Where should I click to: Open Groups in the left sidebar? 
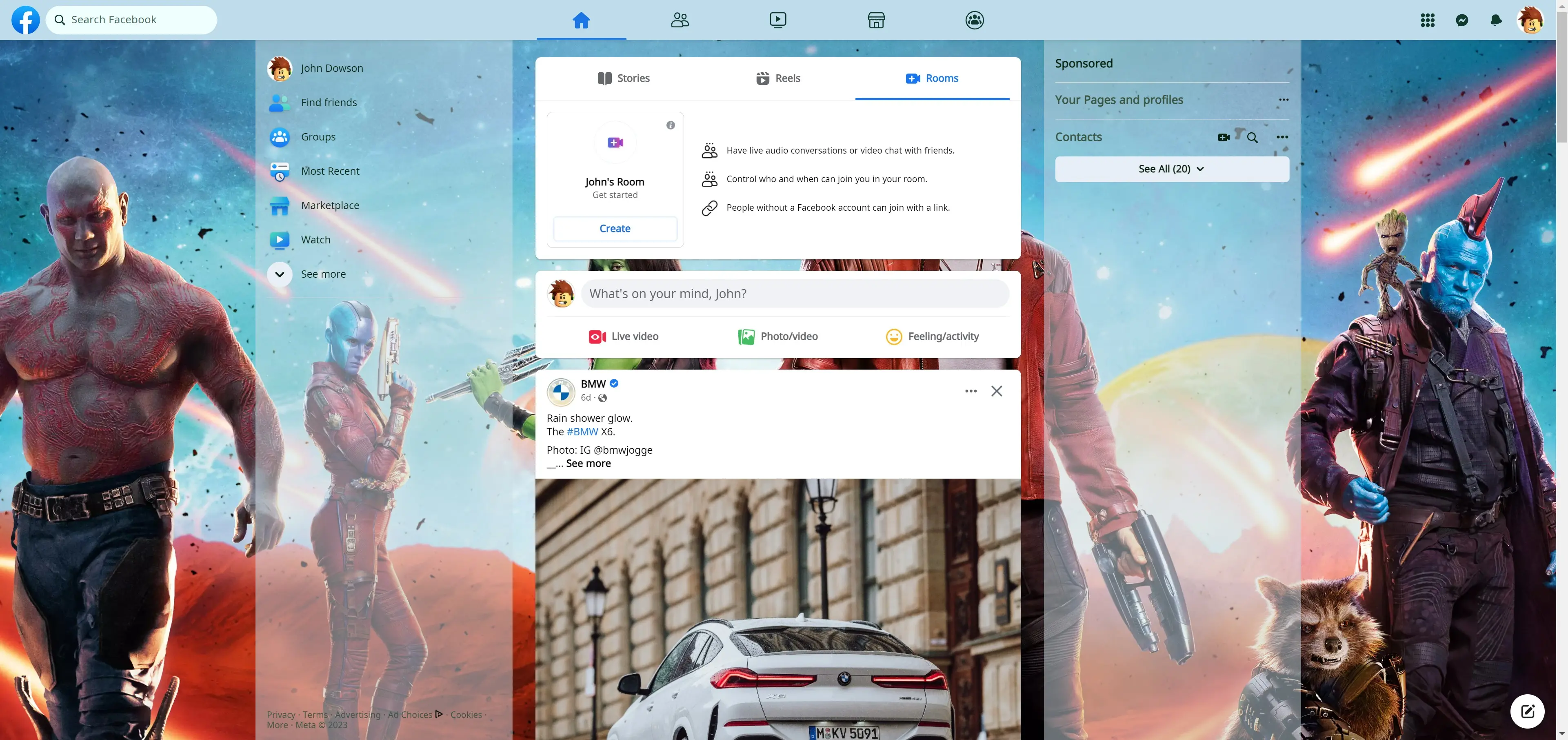tap(384, 136)
